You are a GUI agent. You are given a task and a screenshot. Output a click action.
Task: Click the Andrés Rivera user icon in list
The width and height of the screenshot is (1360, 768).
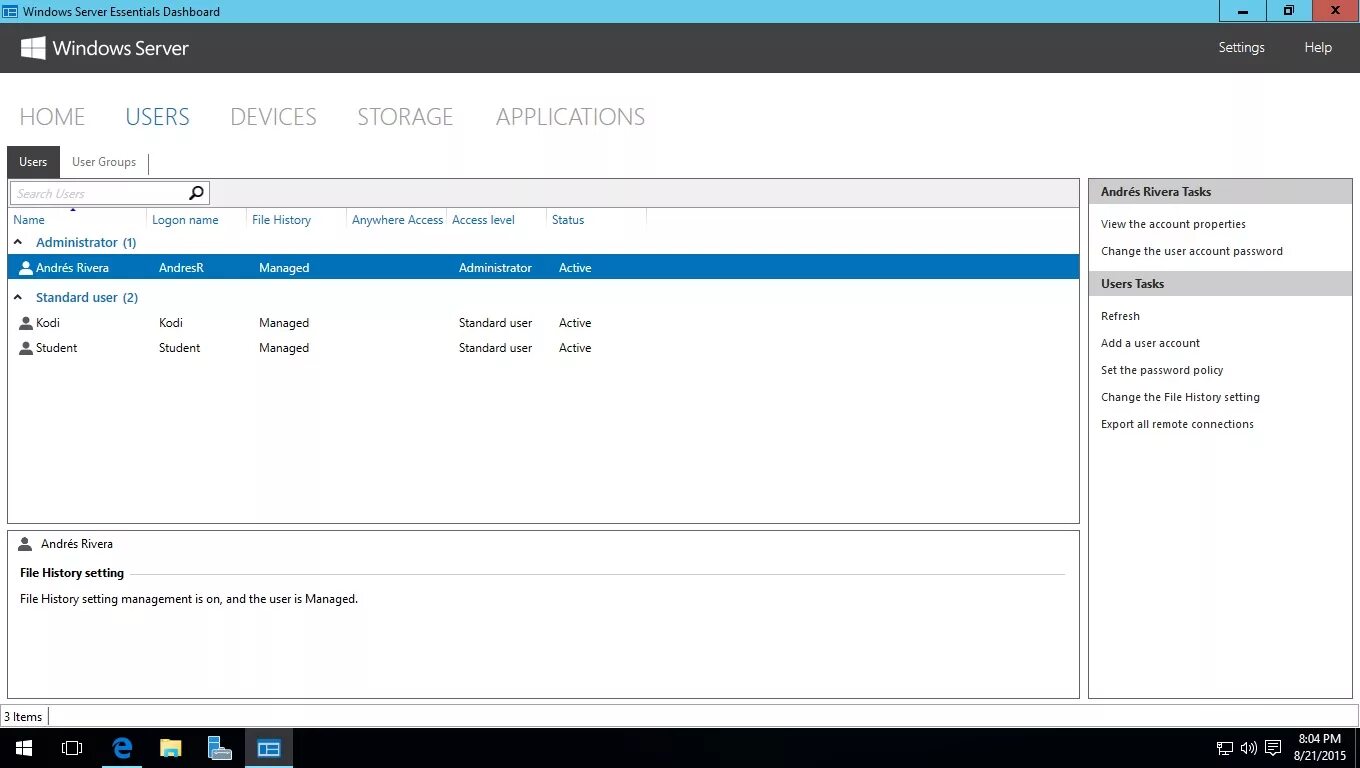click(26, 268)
